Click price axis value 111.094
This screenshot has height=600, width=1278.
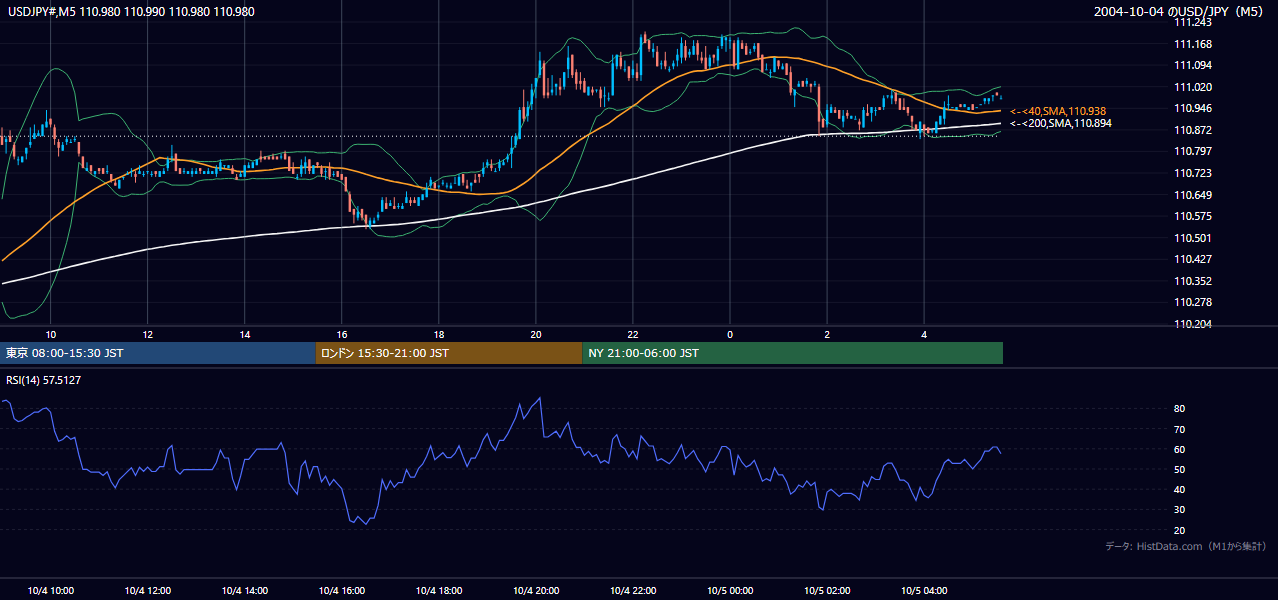click(1194, 65)
